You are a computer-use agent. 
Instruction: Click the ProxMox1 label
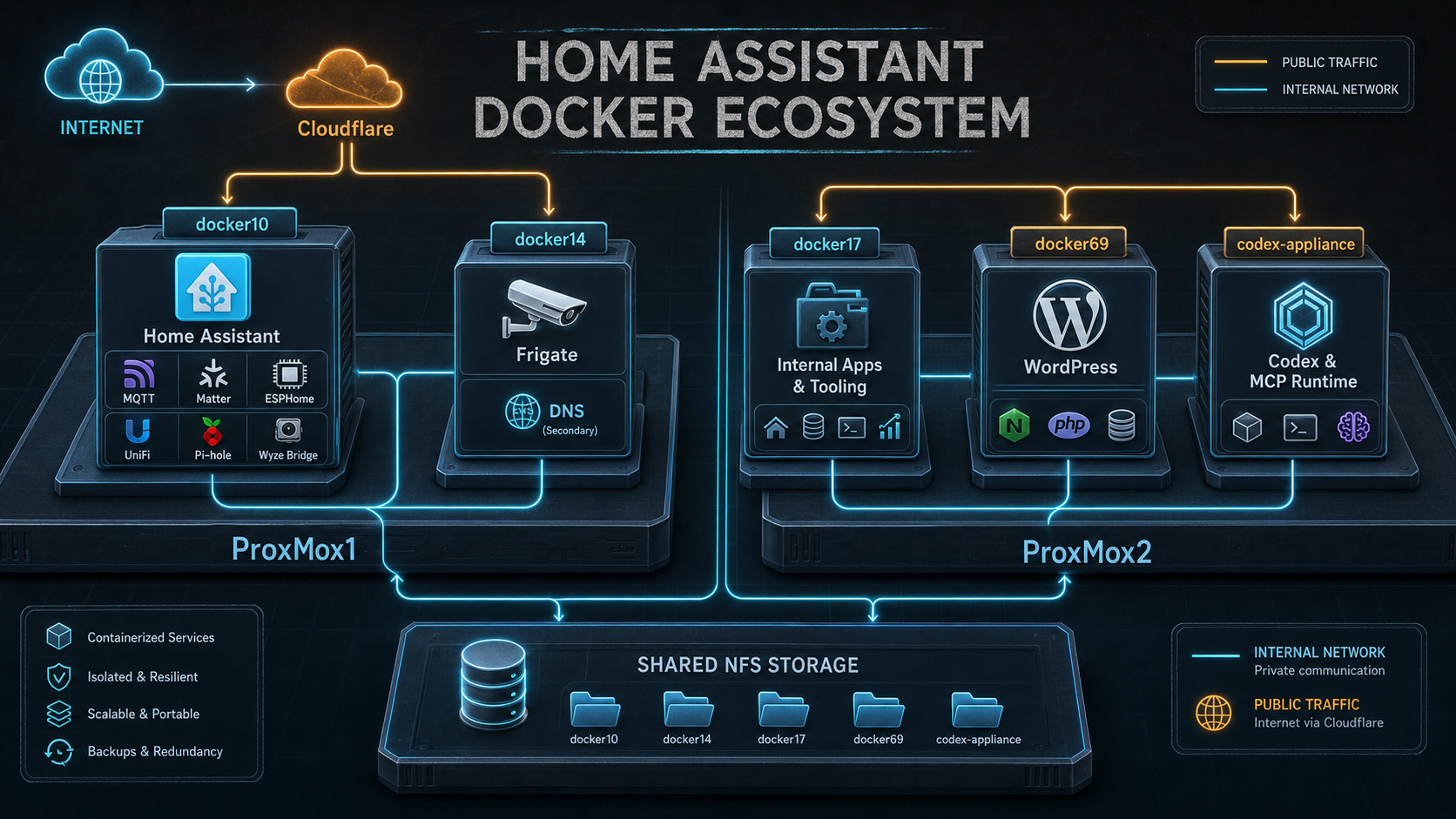(293, 549)
